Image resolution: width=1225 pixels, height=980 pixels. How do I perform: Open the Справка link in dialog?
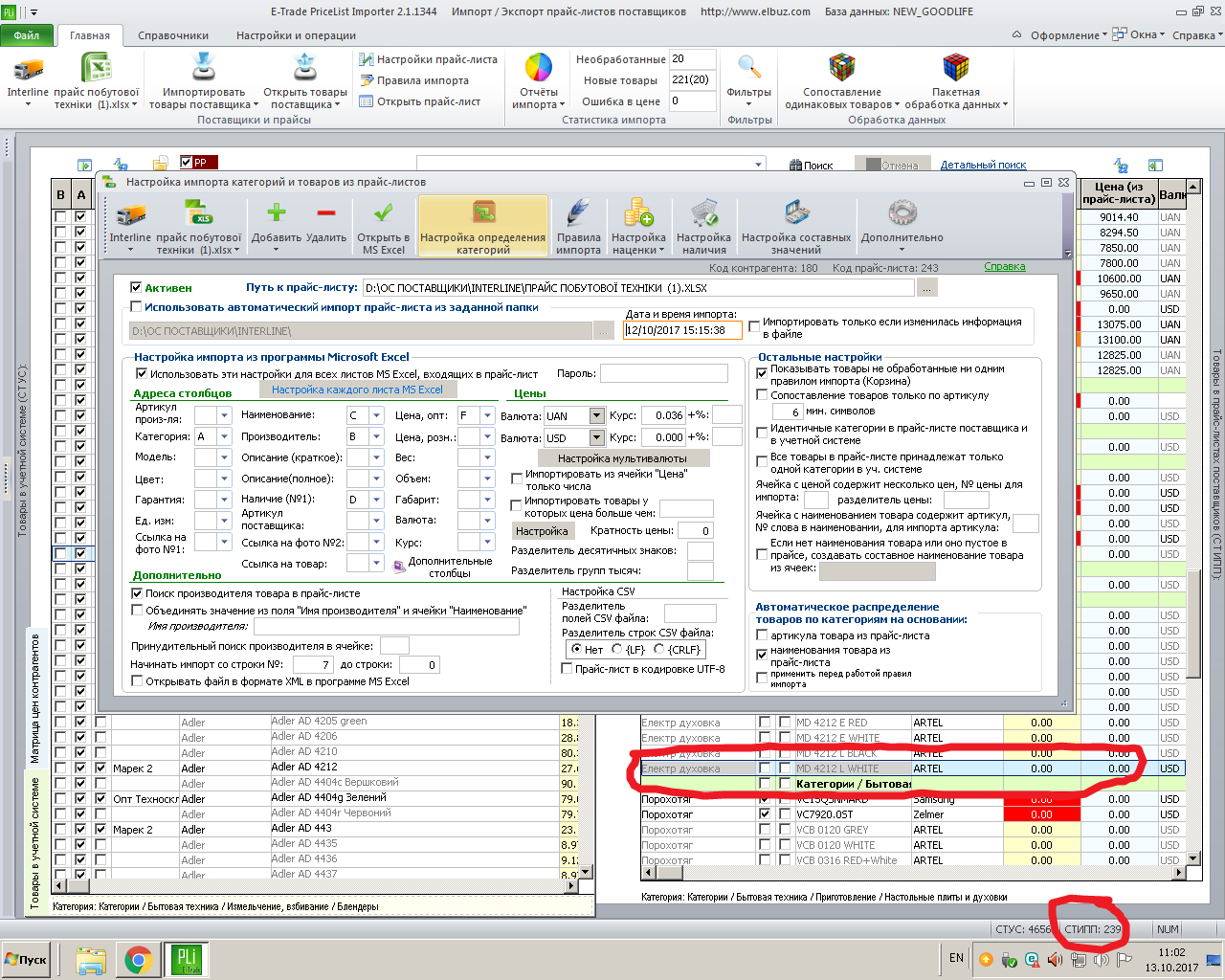1005,267
